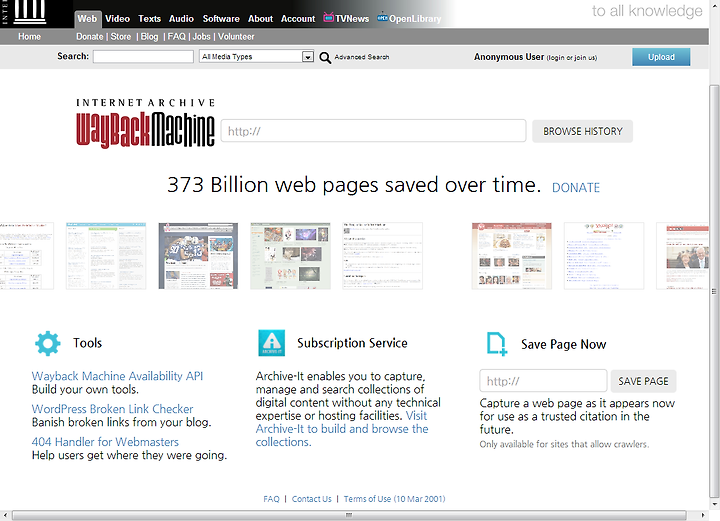The height and width of the screenshot is (521, 720).
Task: Click the Advanced Search link
Action: pyautogui.click(x=362, y=57)
